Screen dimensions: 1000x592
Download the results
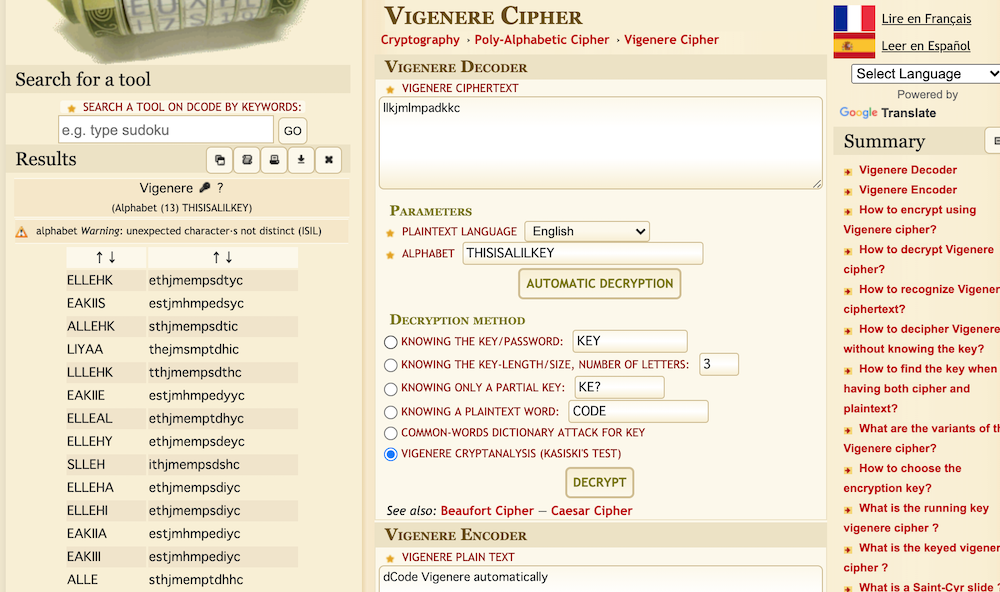[x=301, y=160]
